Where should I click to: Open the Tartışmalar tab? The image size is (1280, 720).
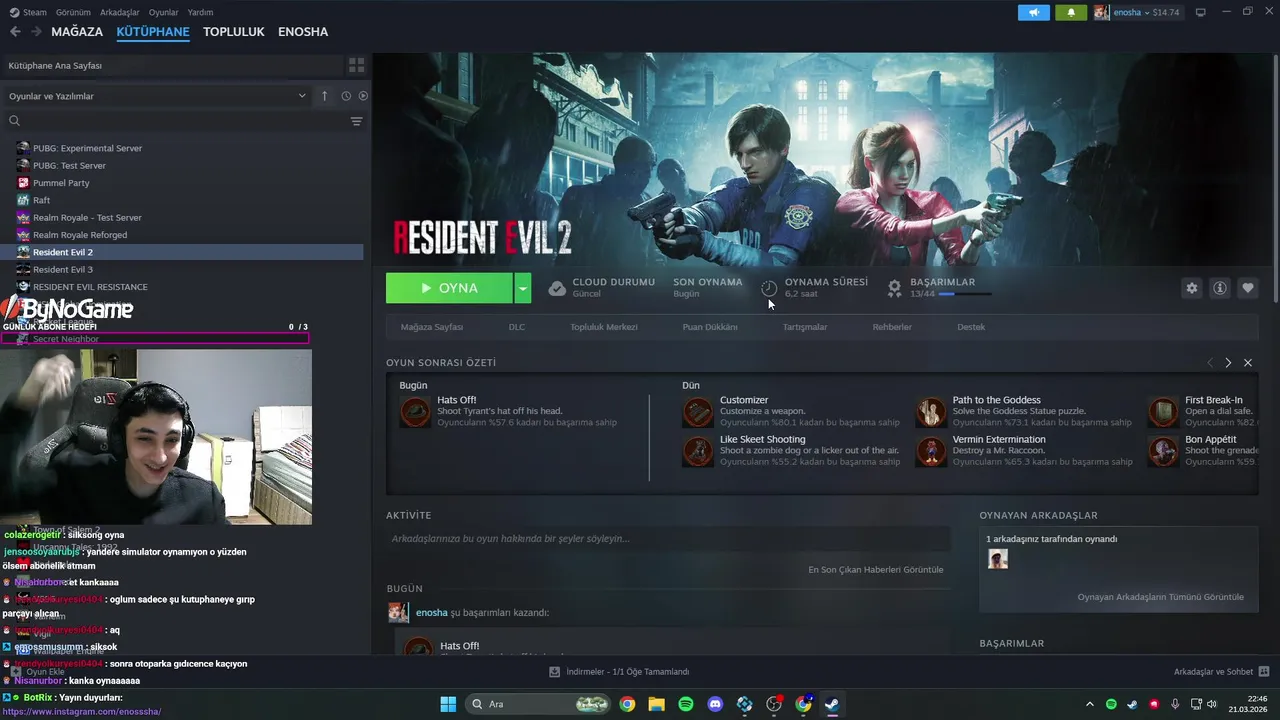(805, 327)
